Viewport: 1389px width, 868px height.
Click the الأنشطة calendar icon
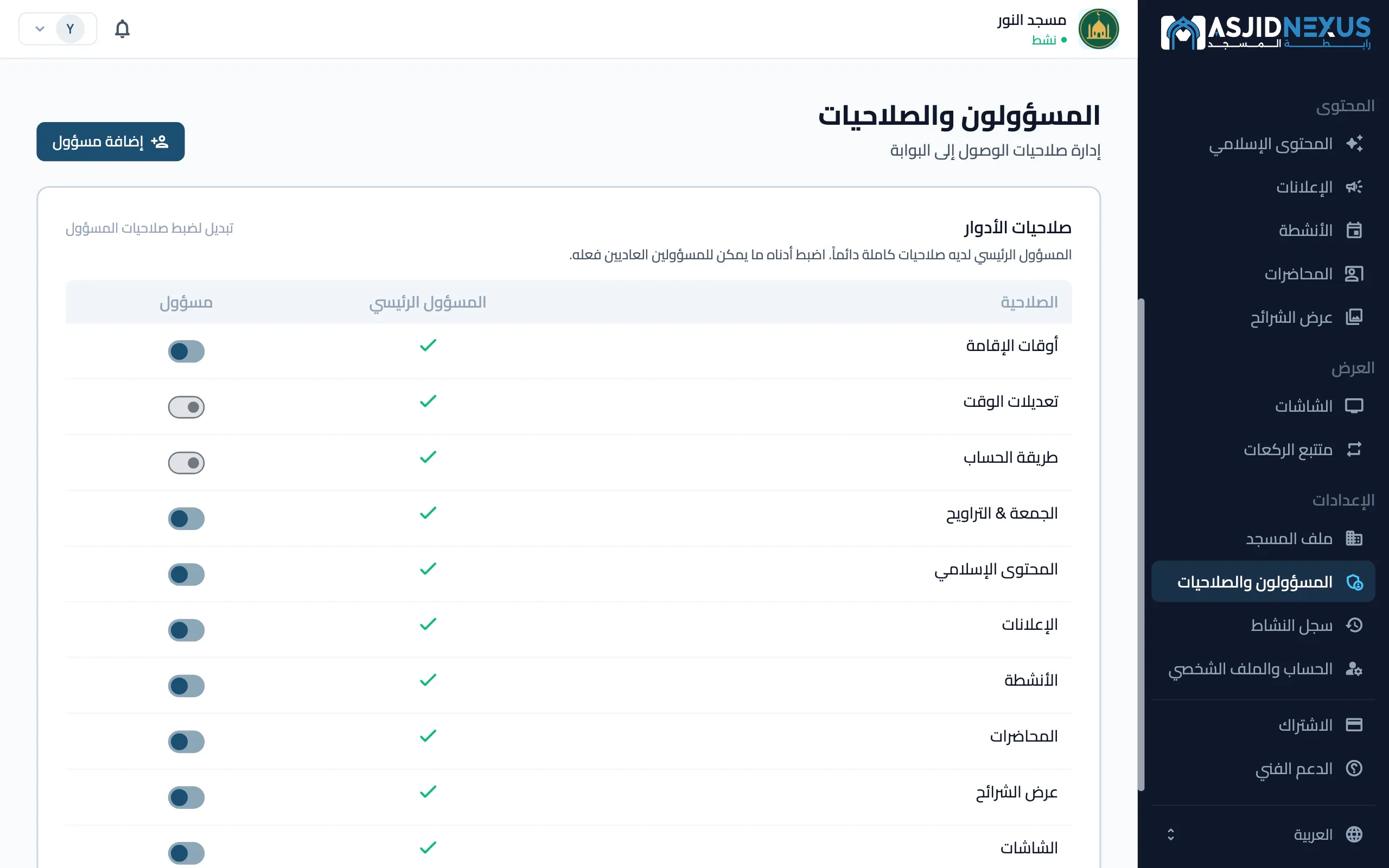click(1354, 230)
